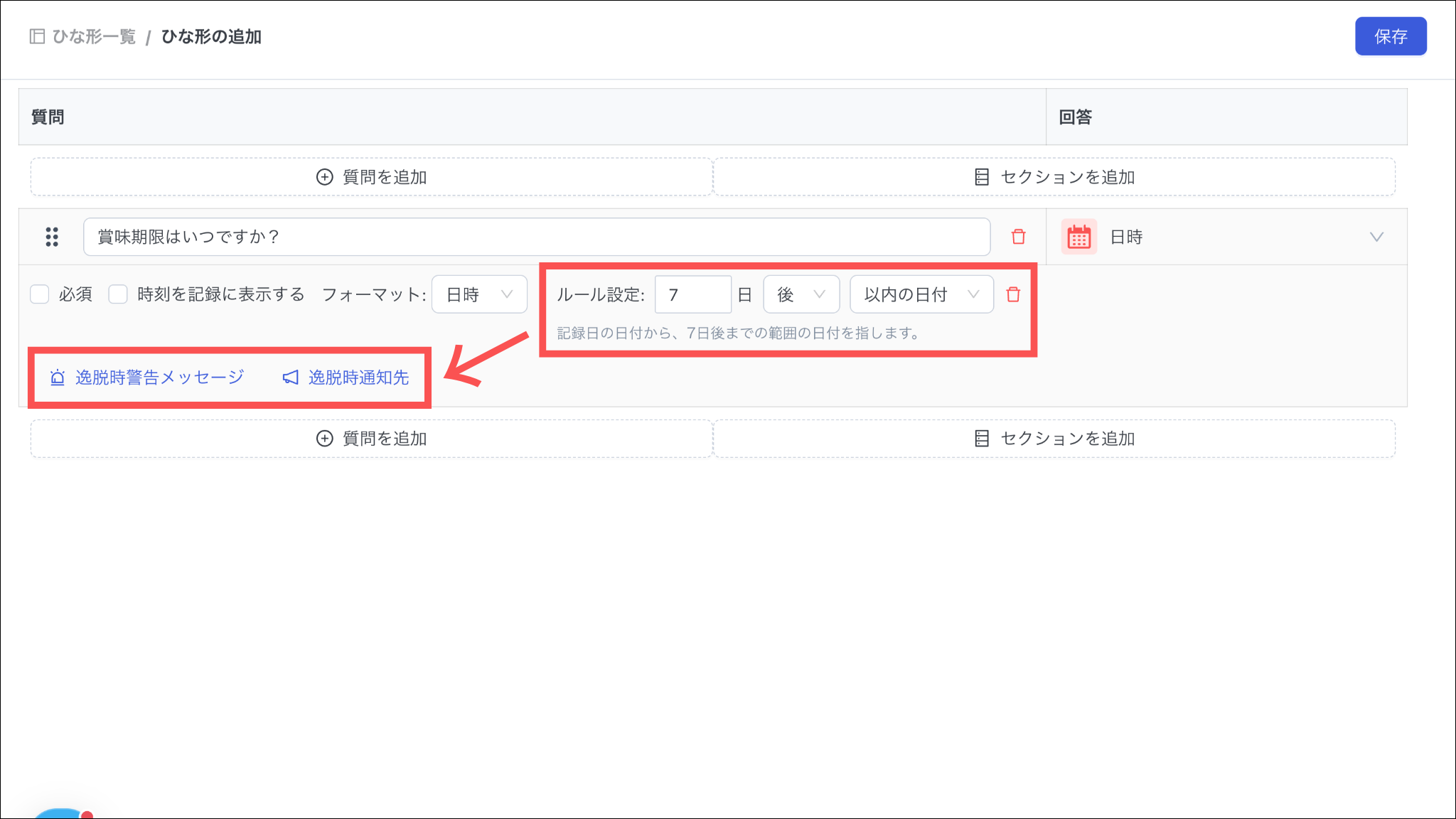This screenshot has width=1456, height=819.
Task: Delete question with red trash icon
Action: 1018,237
